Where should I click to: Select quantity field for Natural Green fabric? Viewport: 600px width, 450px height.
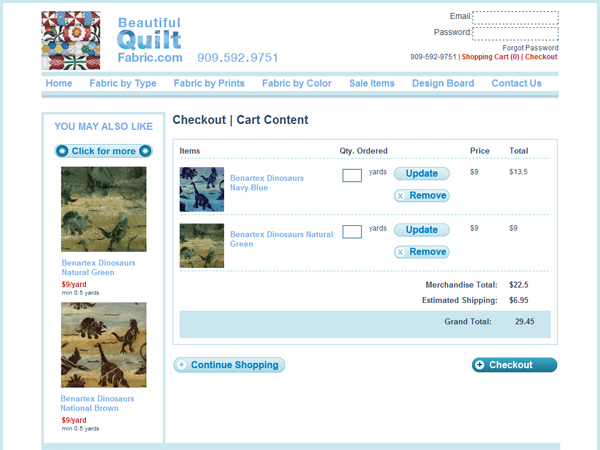(x=352, y=232)
